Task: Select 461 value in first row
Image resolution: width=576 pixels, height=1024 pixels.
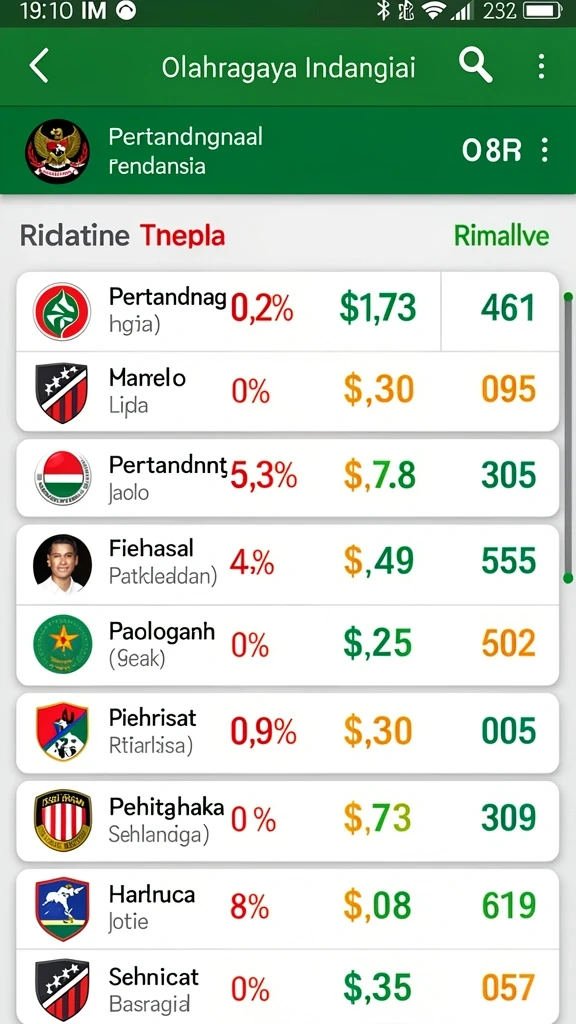Action: (508, 308)
